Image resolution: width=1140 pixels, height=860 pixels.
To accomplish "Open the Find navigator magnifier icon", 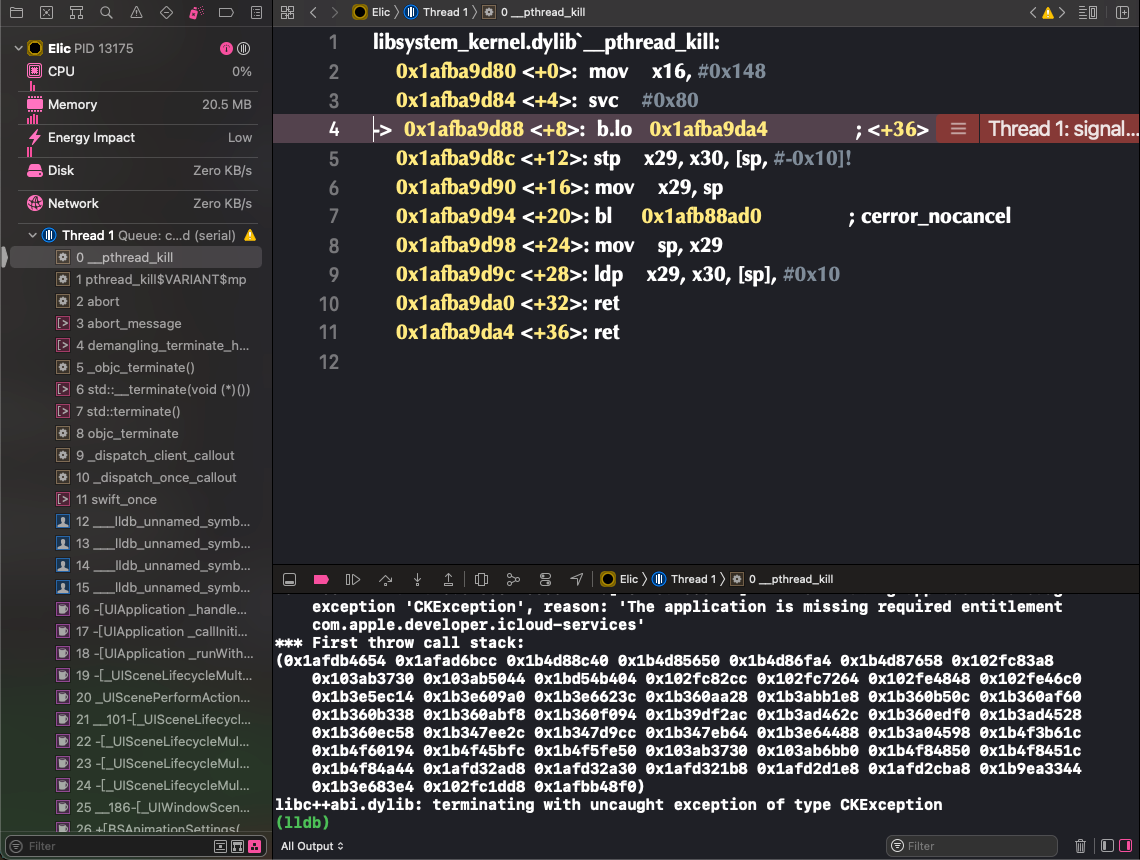I will 106,12.
